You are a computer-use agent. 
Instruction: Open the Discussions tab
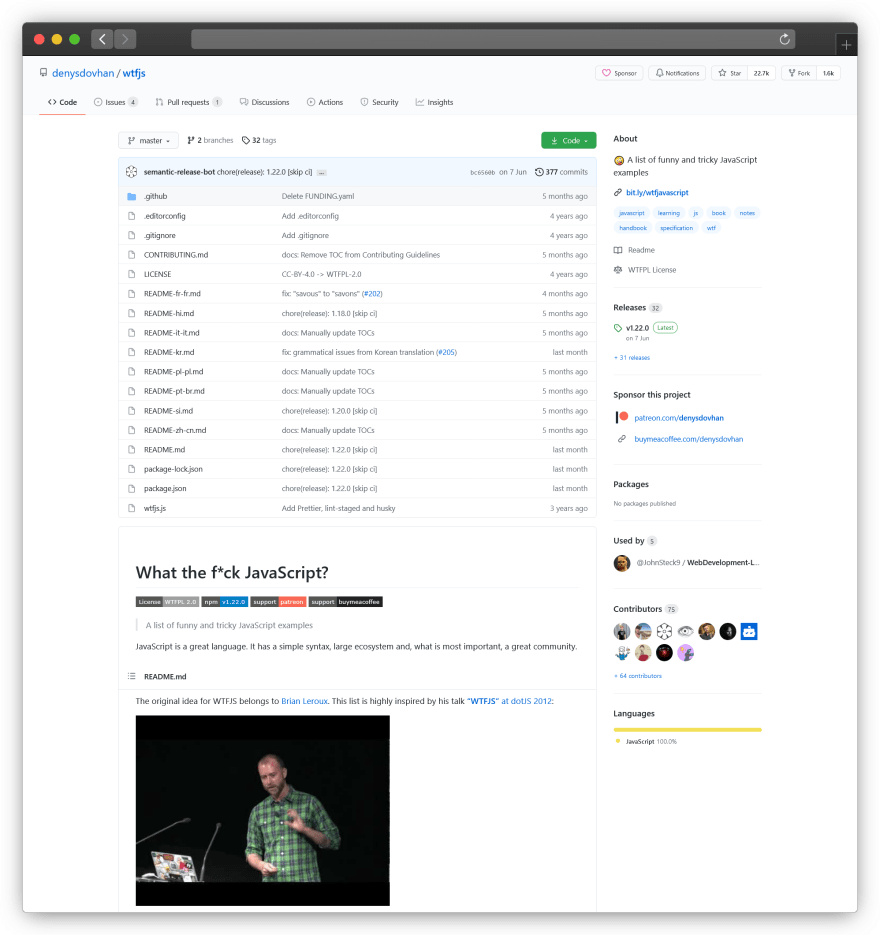point(264,102)
